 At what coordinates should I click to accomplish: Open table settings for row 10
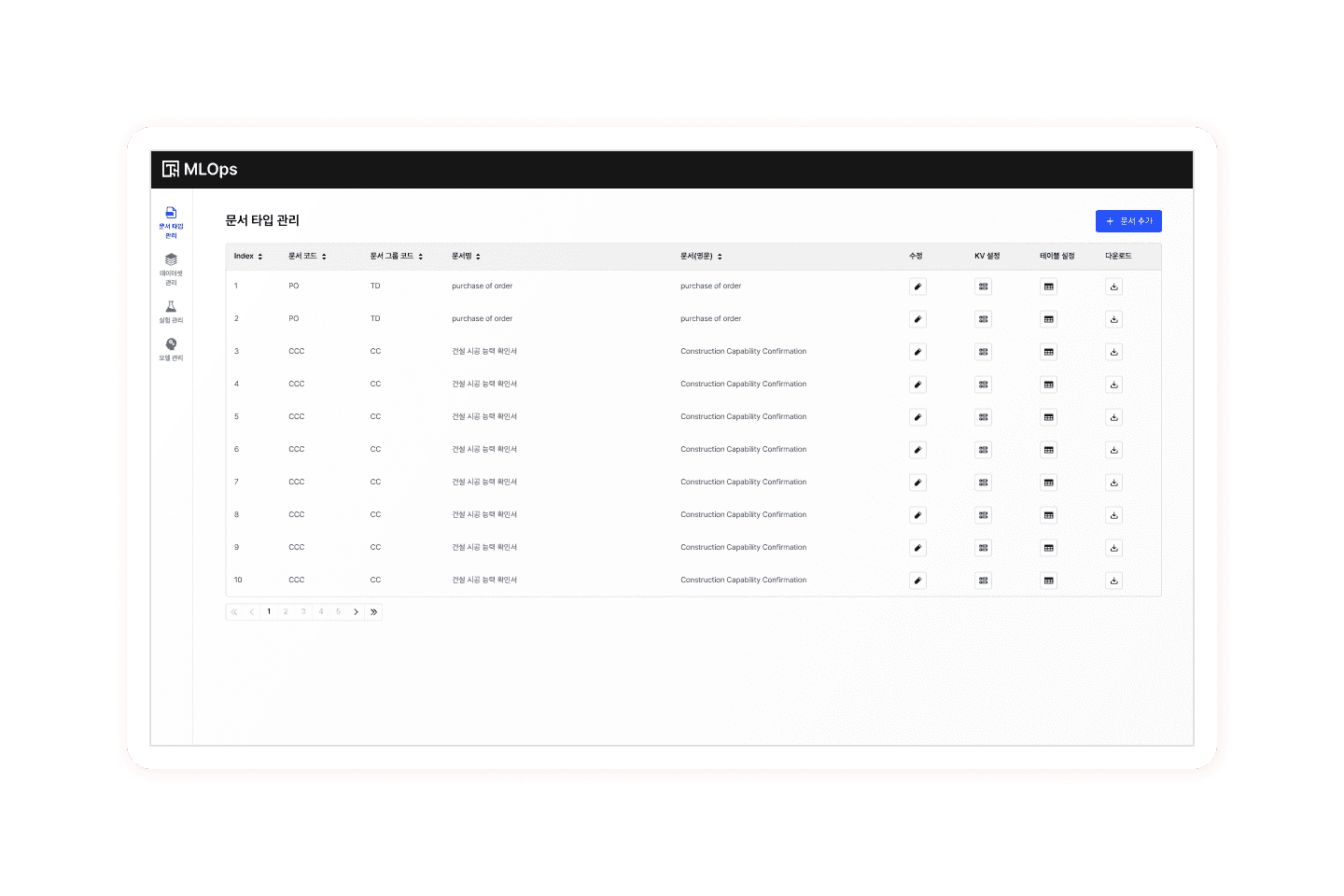(1049, 581)
